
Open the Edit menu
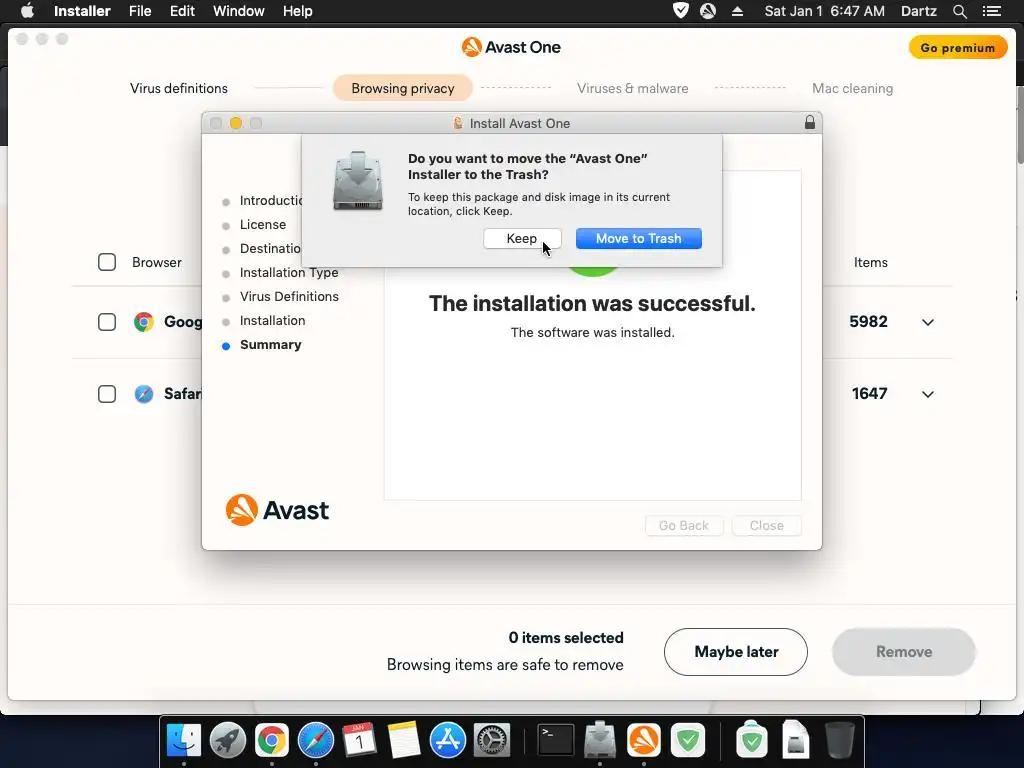pos(182,11)
